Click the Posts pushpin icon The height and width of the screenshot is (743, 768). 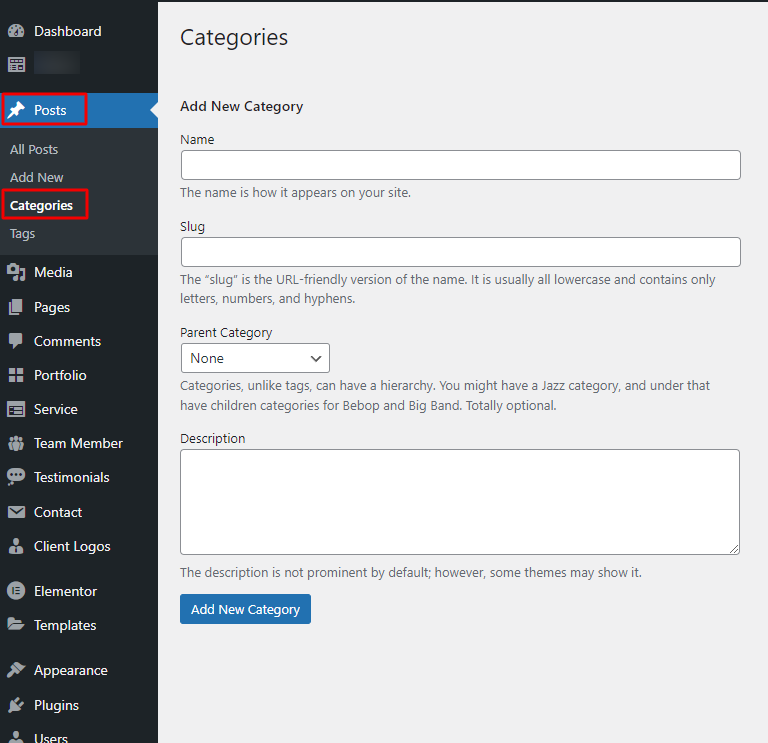16,110
